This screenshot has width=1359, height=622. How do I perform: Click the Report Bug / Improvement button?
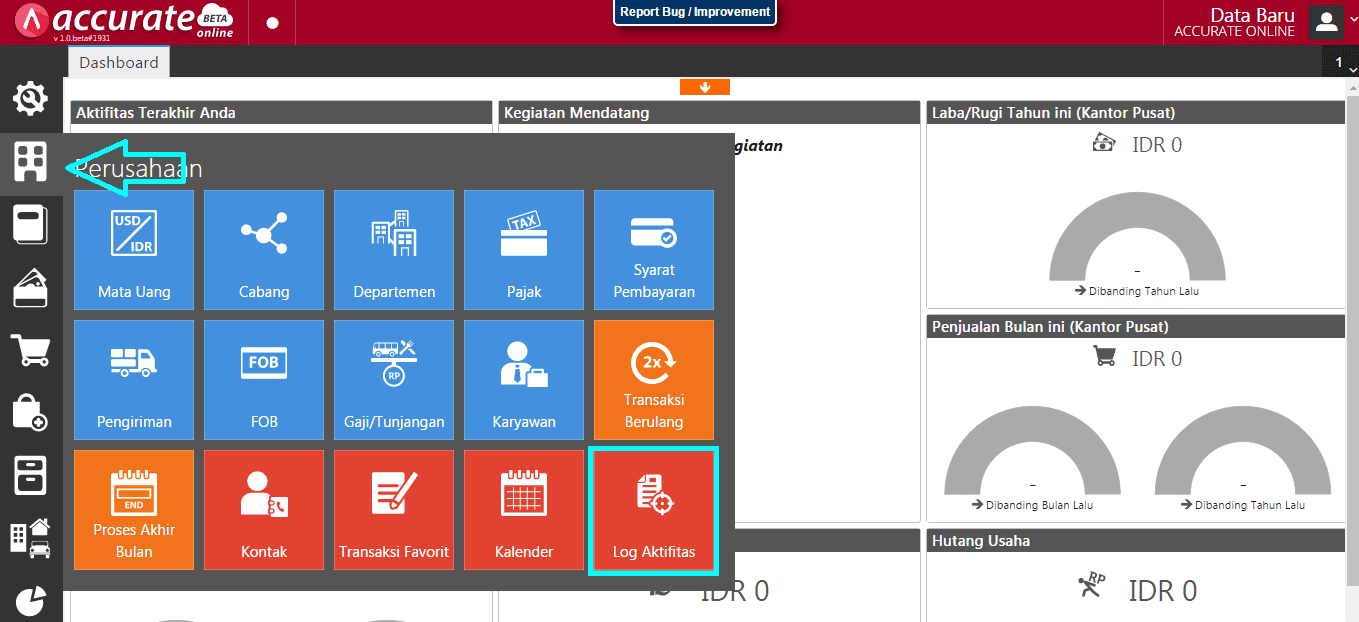694,14
